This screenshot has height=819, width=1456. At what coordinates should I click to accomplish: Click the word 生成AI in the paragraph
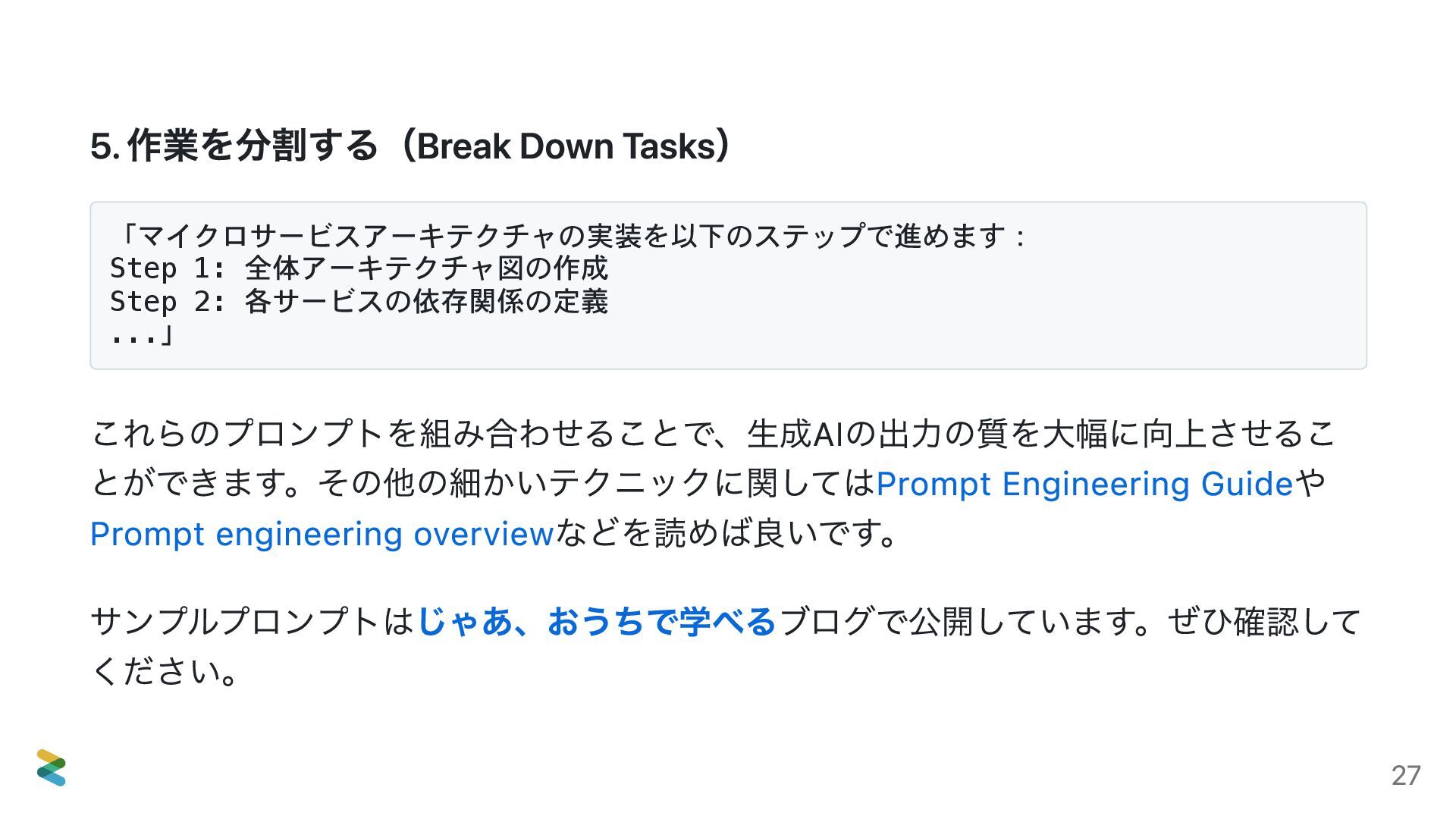(795, 434)
